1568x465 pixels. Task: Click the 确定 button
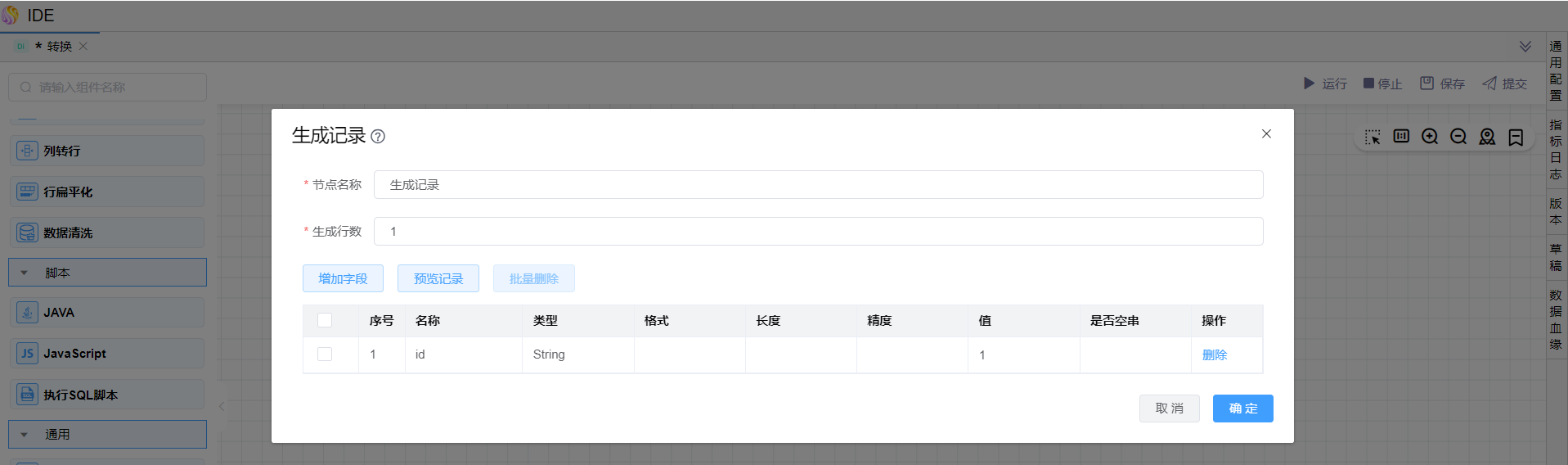(1243, 409)
